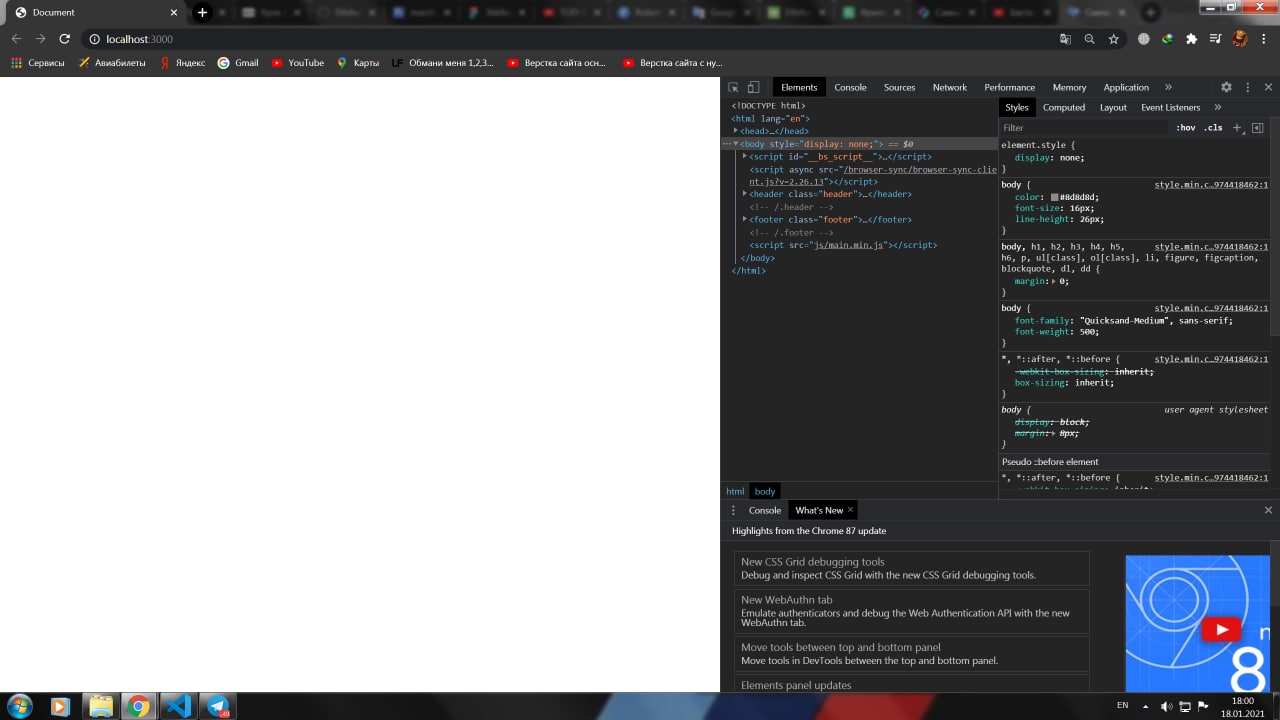Reload the page with refresh icon
Image resolution: width=1280 pixels, height=720 pixels.
[x=65, y=39]
